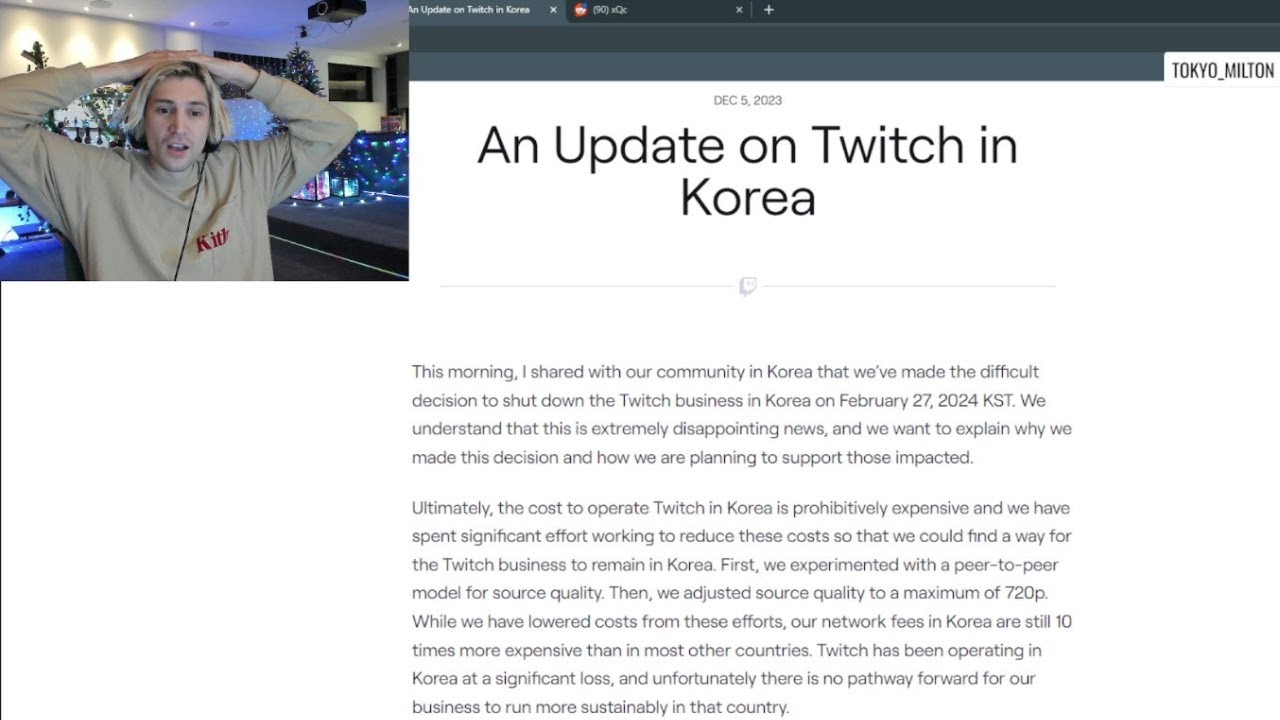The height and width of the screenshot is (720, 1280).
Task: Click the TOKYO_MILTON name tag
Action: [1222, 70]
